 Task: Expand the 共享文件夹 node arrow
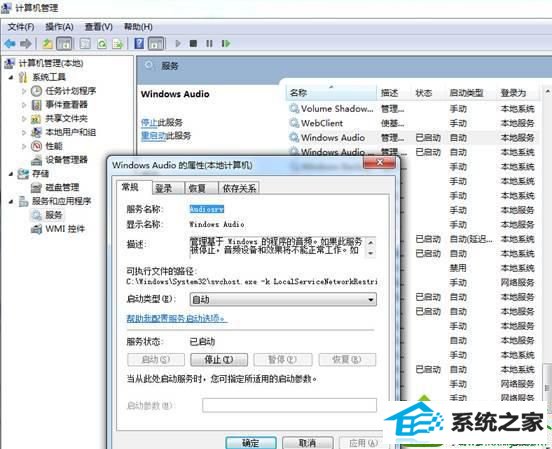(x=24, y=119)
